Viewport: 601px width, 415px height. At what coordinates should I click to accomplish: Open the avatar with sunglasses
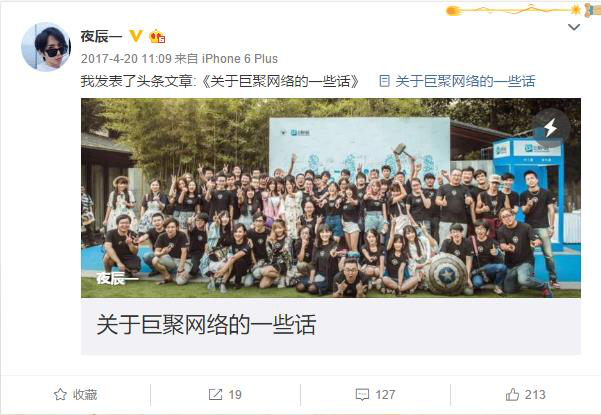click(x=46, y=47)
